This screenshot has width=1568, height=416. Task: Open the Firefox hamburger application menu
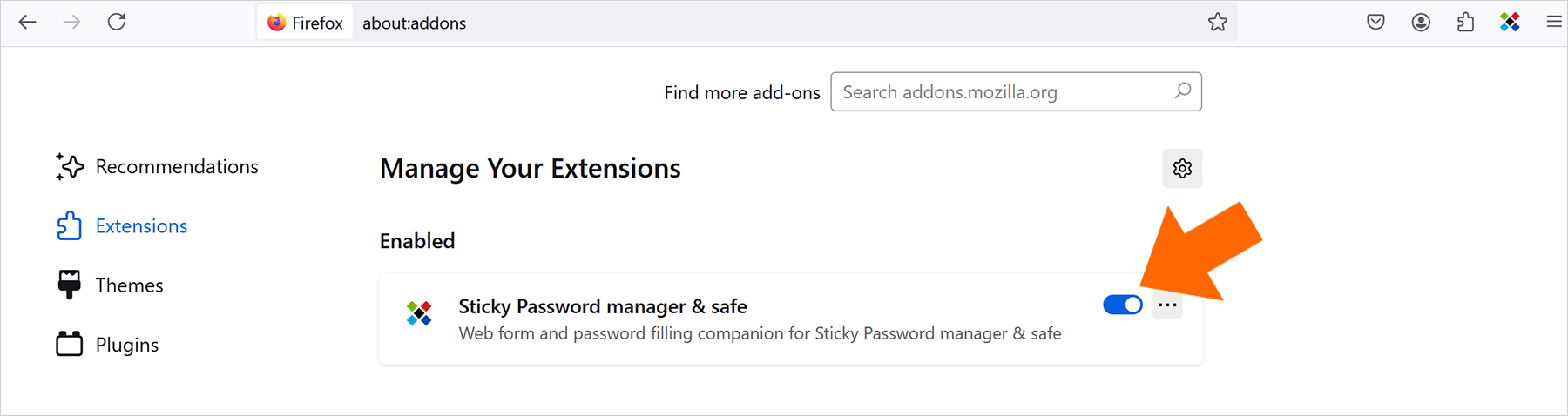point(1554,23)
